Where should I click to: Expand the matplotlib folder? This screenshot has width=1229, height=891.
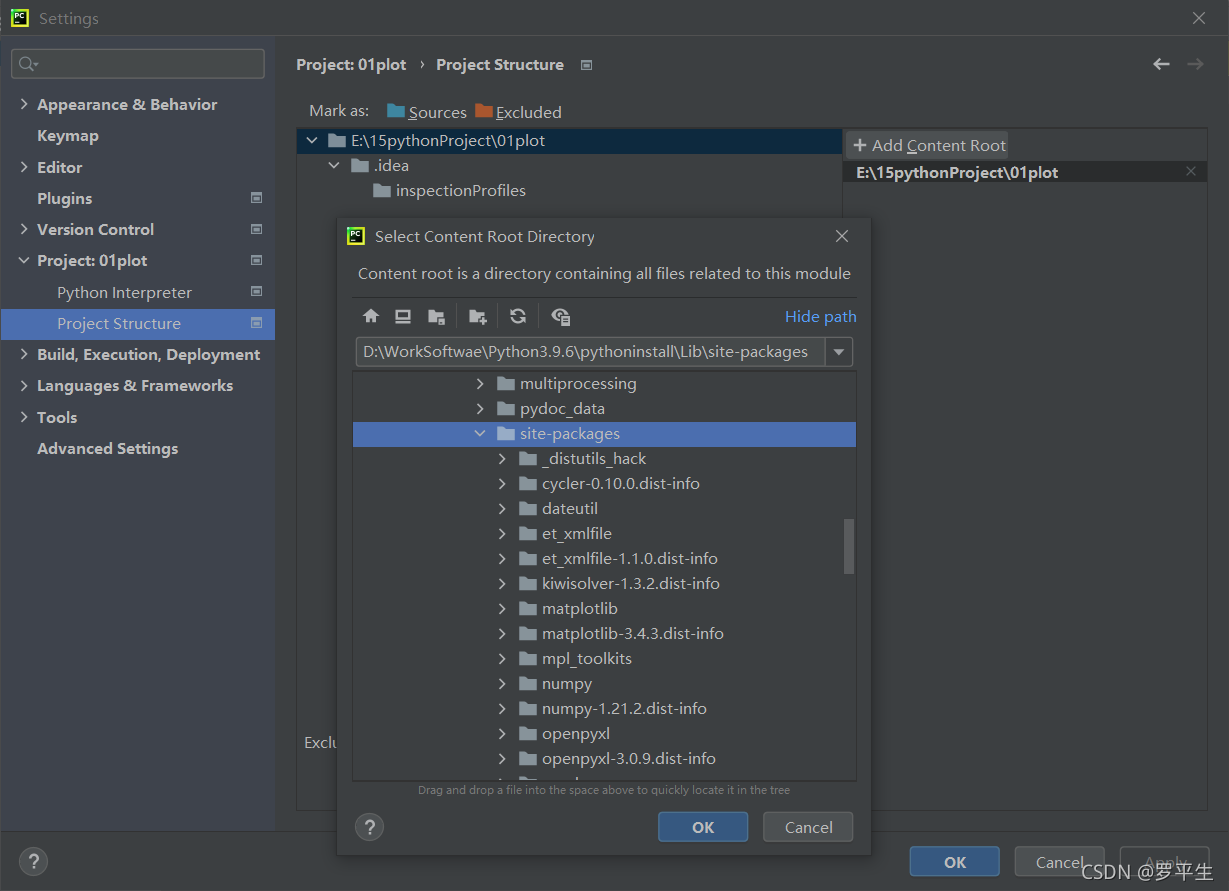(504, 609)
